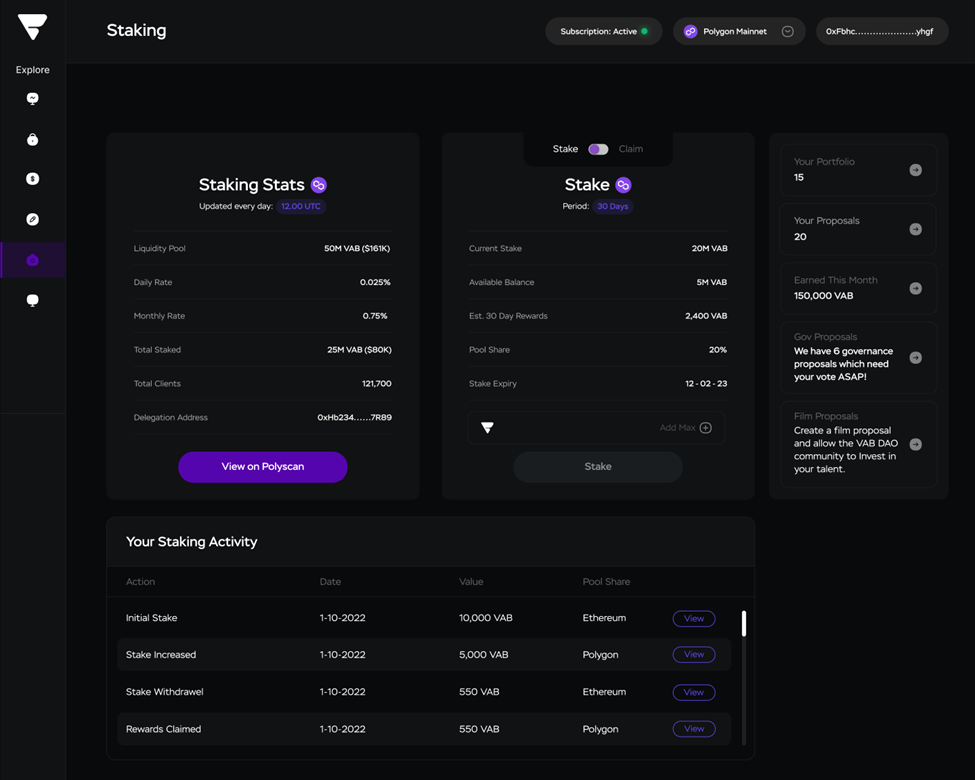Viewport: 975px width, 780px height.
Task: Expand the Polygon Mainnet network dropdown
Action: pyautogui.click(x=787, y=32)
